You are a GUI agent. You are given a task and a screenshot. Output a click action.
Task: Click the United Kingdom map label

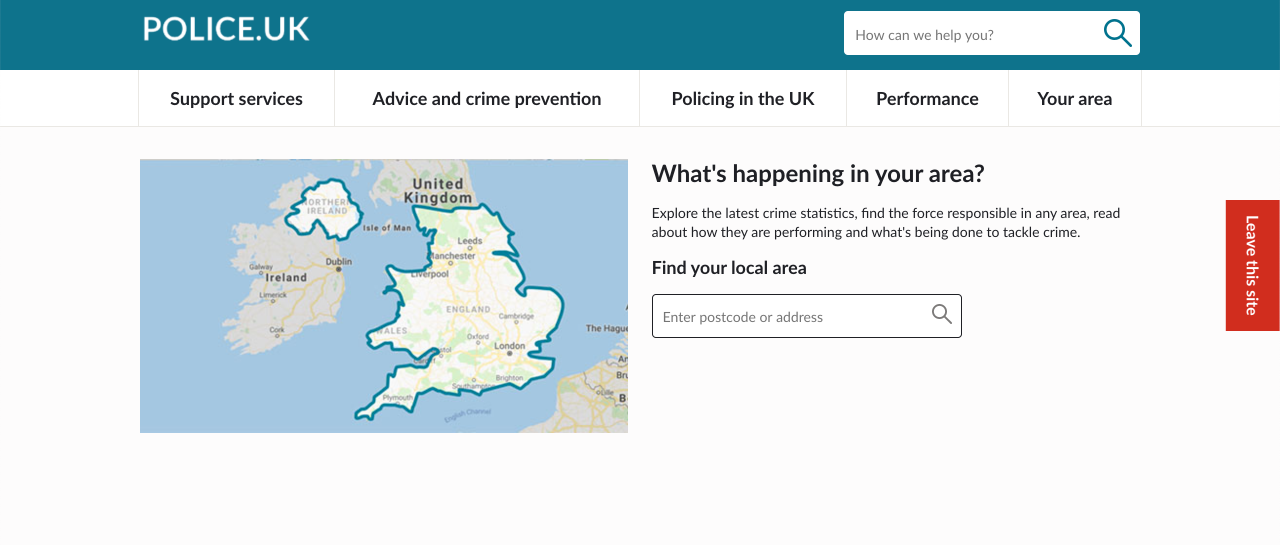(x=438, y=190)
